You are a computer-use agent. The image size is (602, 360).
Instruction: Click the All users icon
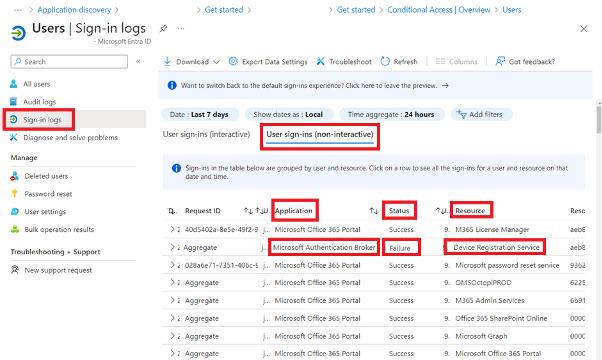pyautogui.click(x=13, y=84)
